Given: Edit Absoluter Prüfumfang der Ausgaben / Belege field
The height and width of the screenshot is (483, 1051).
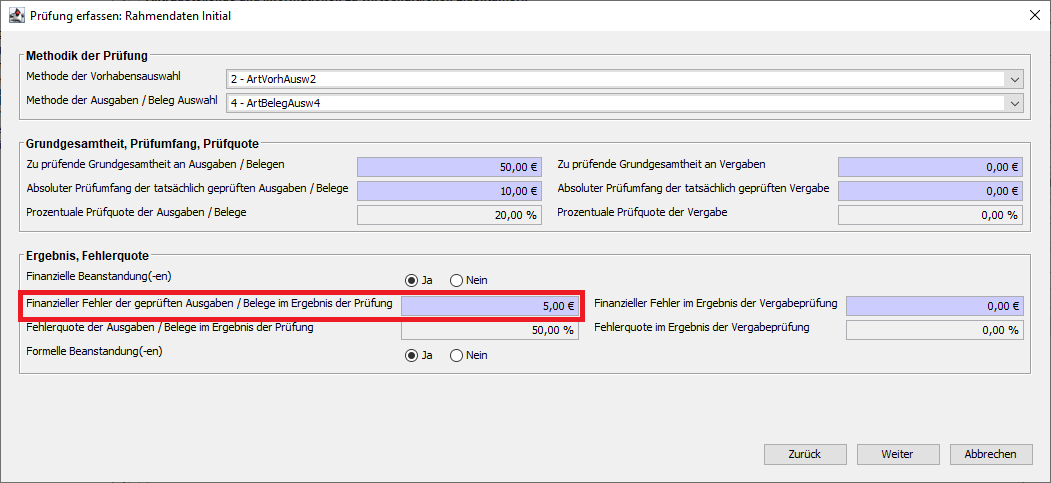Looking at the screenshot, I should click(449, 191).
